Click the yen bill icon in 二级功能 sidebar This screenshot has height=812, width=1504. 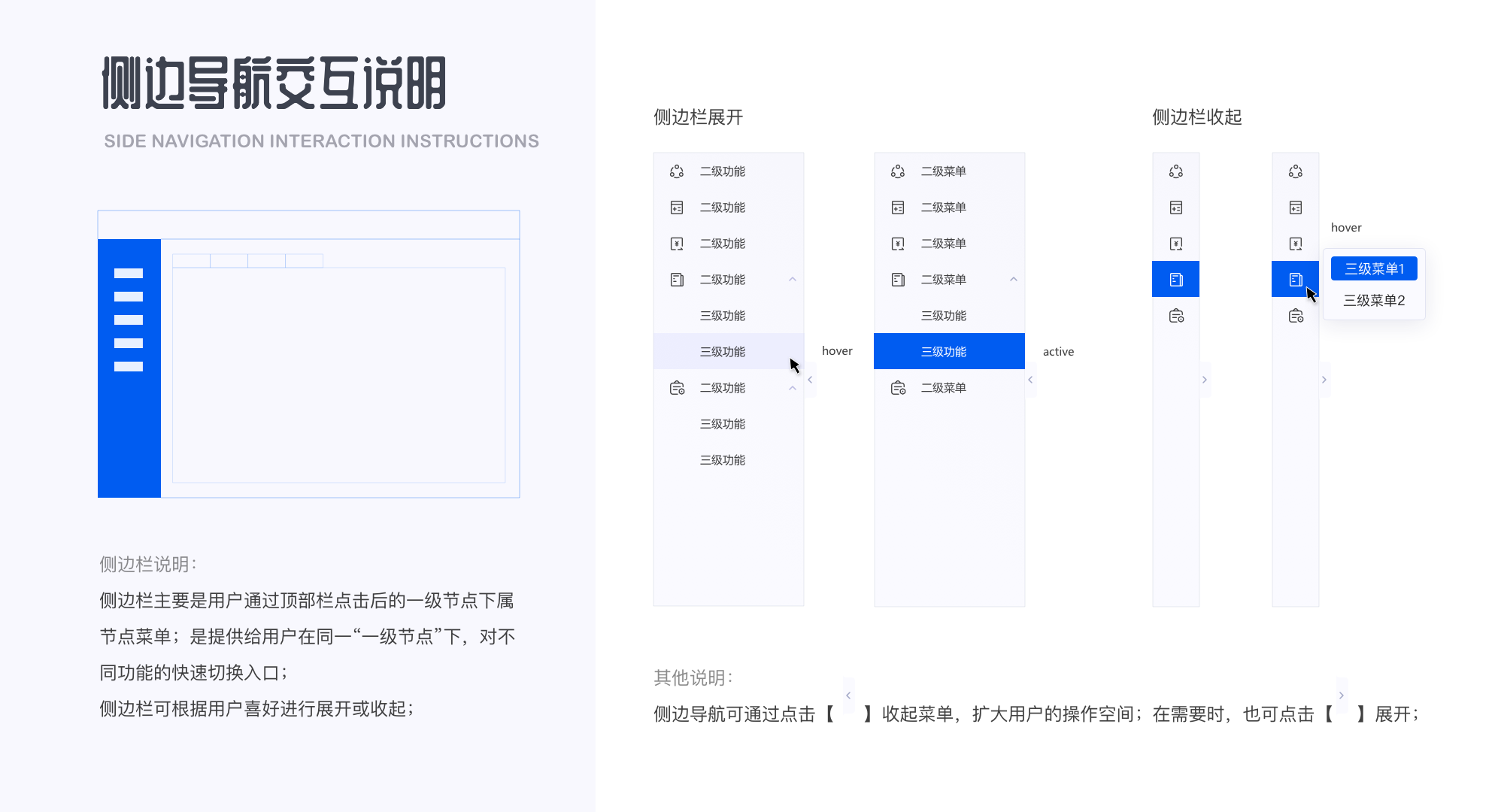click(677, 244)
